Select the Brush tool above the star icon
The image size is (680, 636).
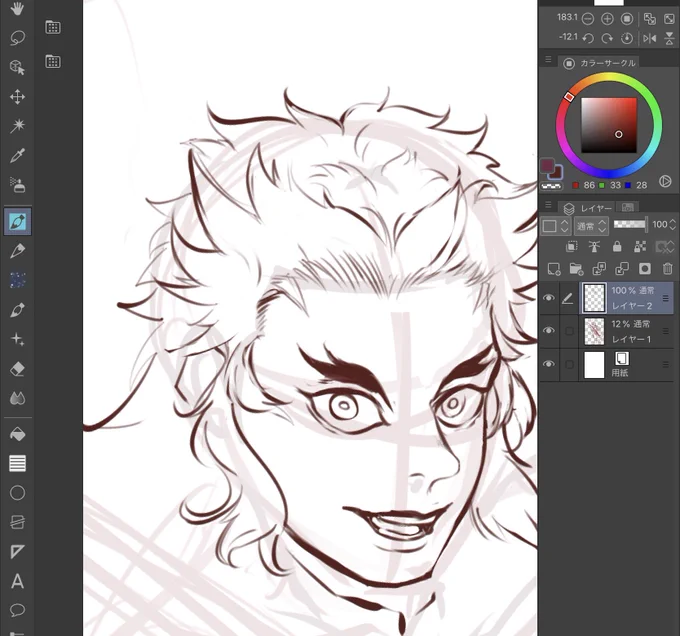(17, 310)
